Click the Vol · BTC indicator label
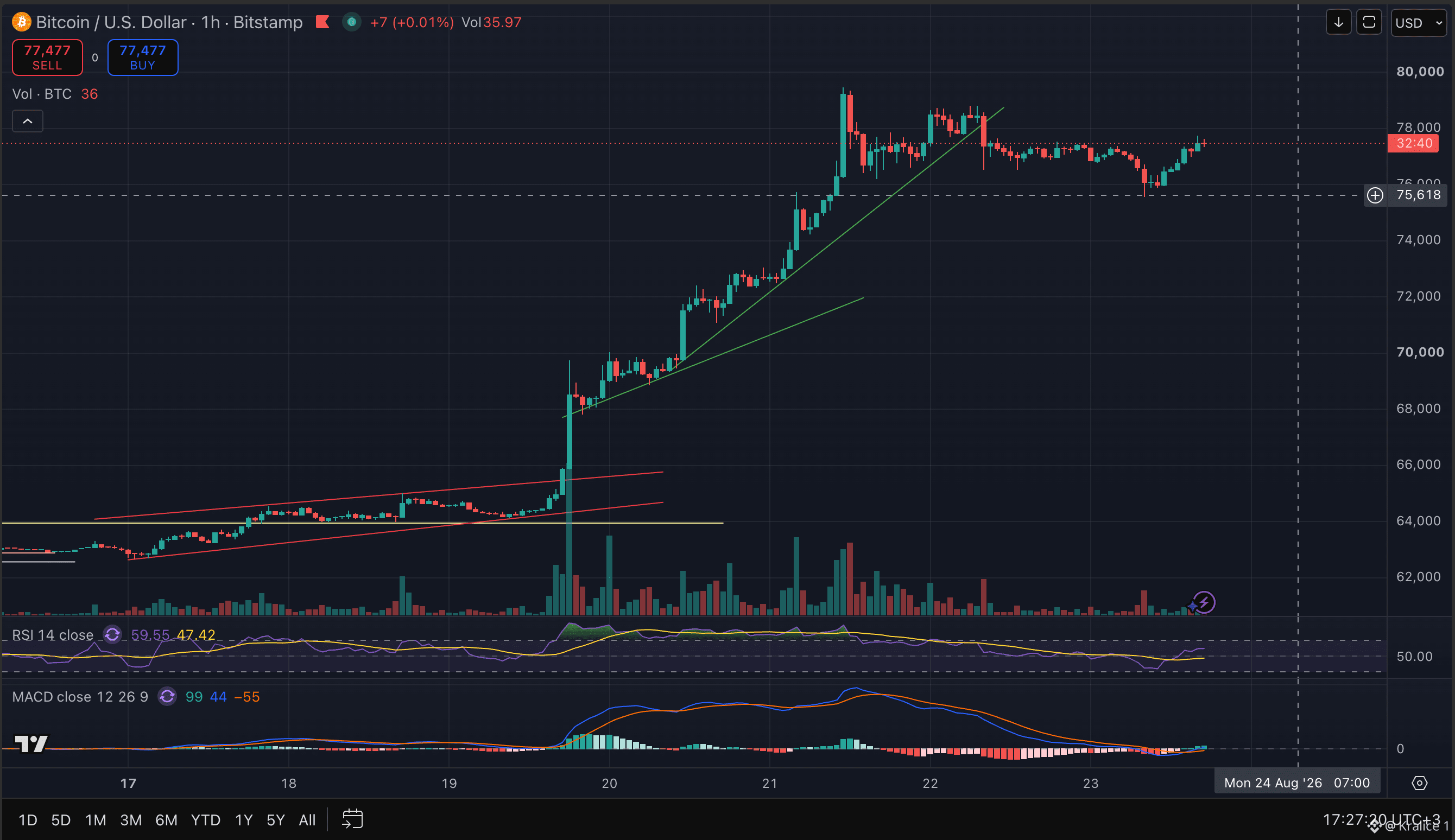This screenshot has width=1455, height=840. 42,93
